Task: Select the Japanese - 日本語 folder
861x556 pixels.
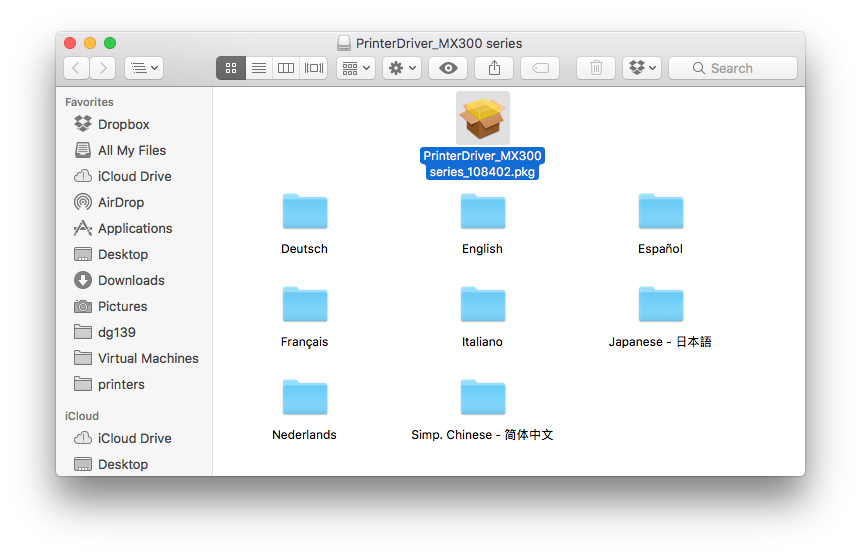Action: click(661, 304)
